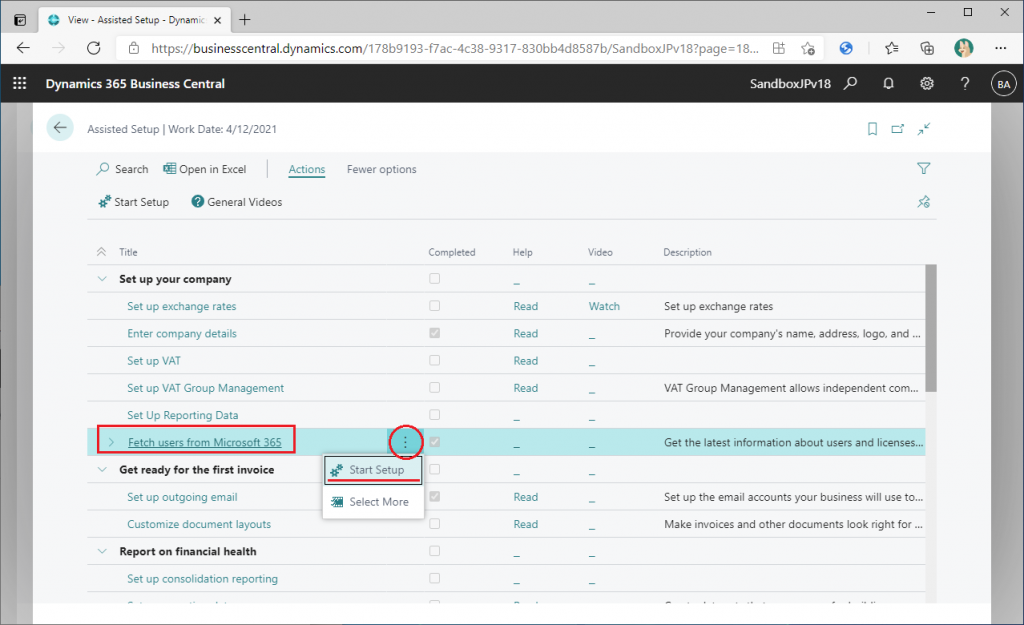Collapse the Get ready for the first invoice group
1024x625 pixels.
[102, 470]
